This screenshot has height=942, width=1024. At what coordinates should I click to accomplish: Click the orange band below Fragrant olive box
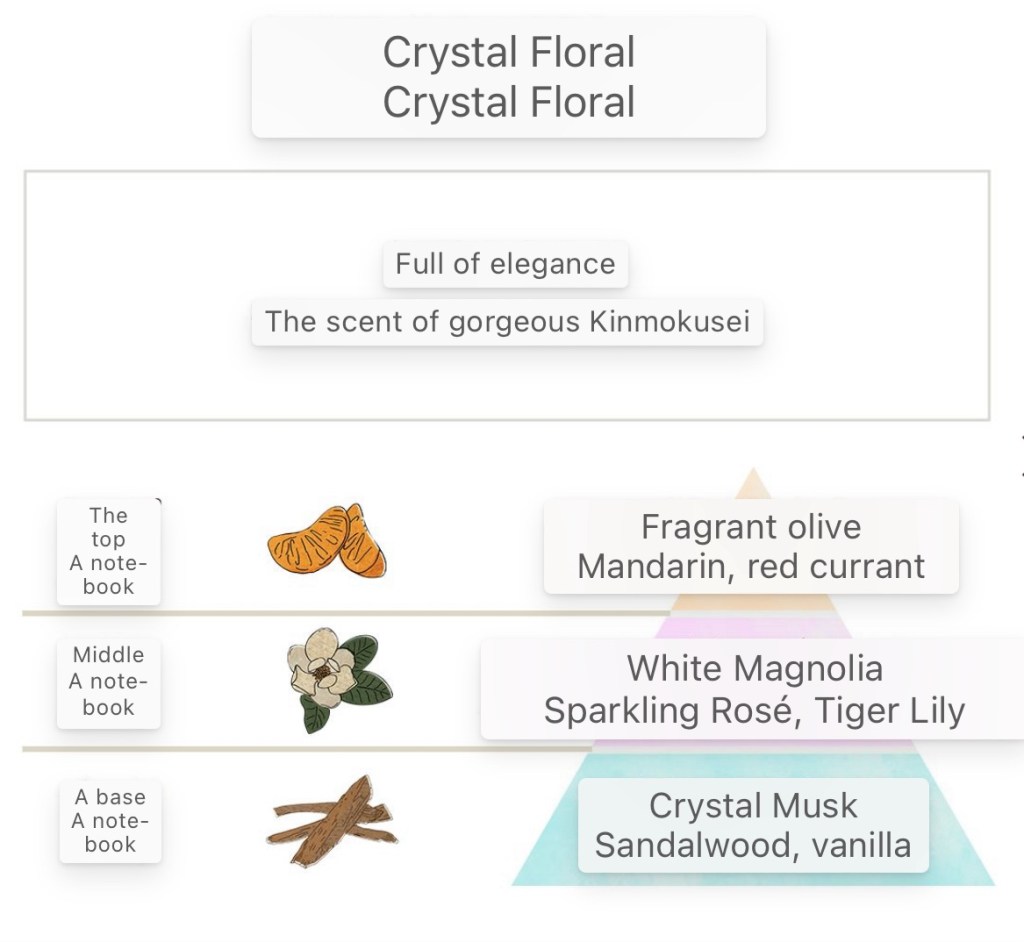coord(750,602)
